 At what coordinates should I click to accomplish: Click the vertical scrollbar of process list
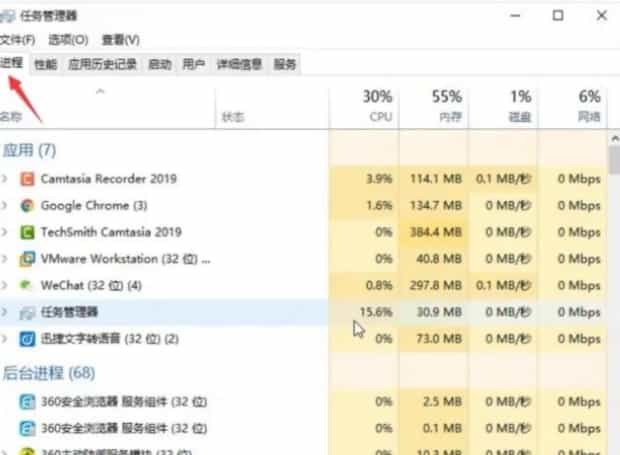[x=613, y=300]
